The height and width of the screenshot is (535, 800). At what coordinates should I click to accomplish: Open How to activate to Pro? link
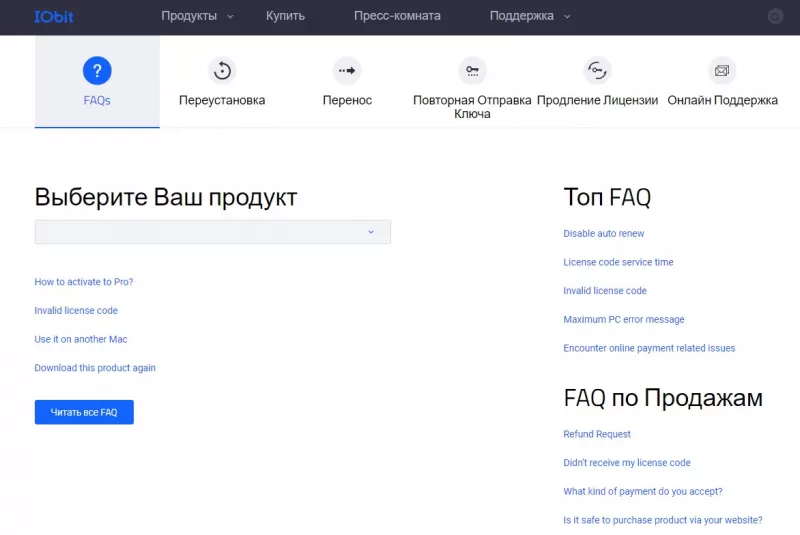(84, 282)
